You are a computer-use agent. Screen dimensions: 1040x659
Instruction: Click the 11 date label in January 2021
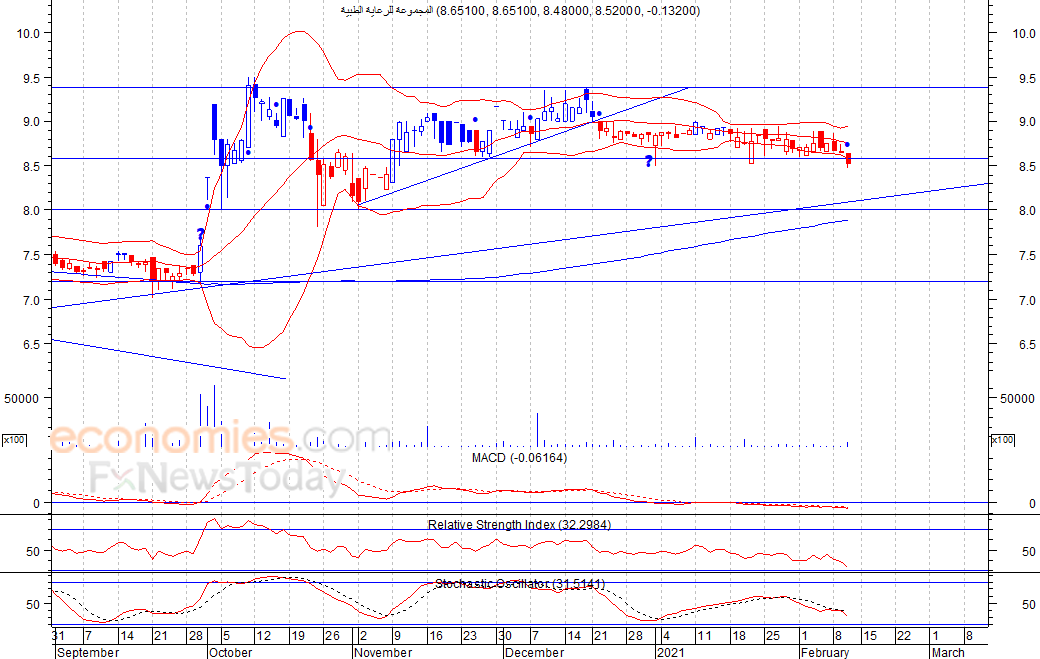coord(704,636)
